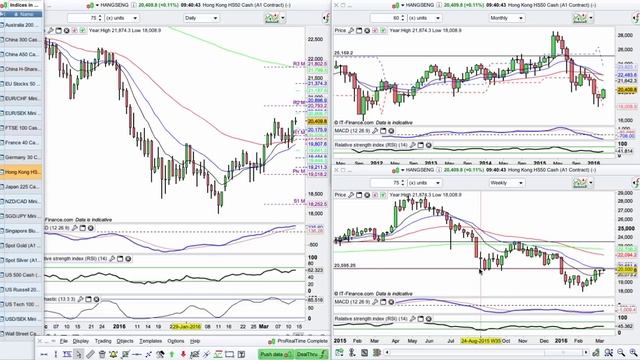The height and width of the screenshot is (360, 640).
Task: Select Spot Gold in the watchlist
Action: pyautogui.click(x=21, y=245)
